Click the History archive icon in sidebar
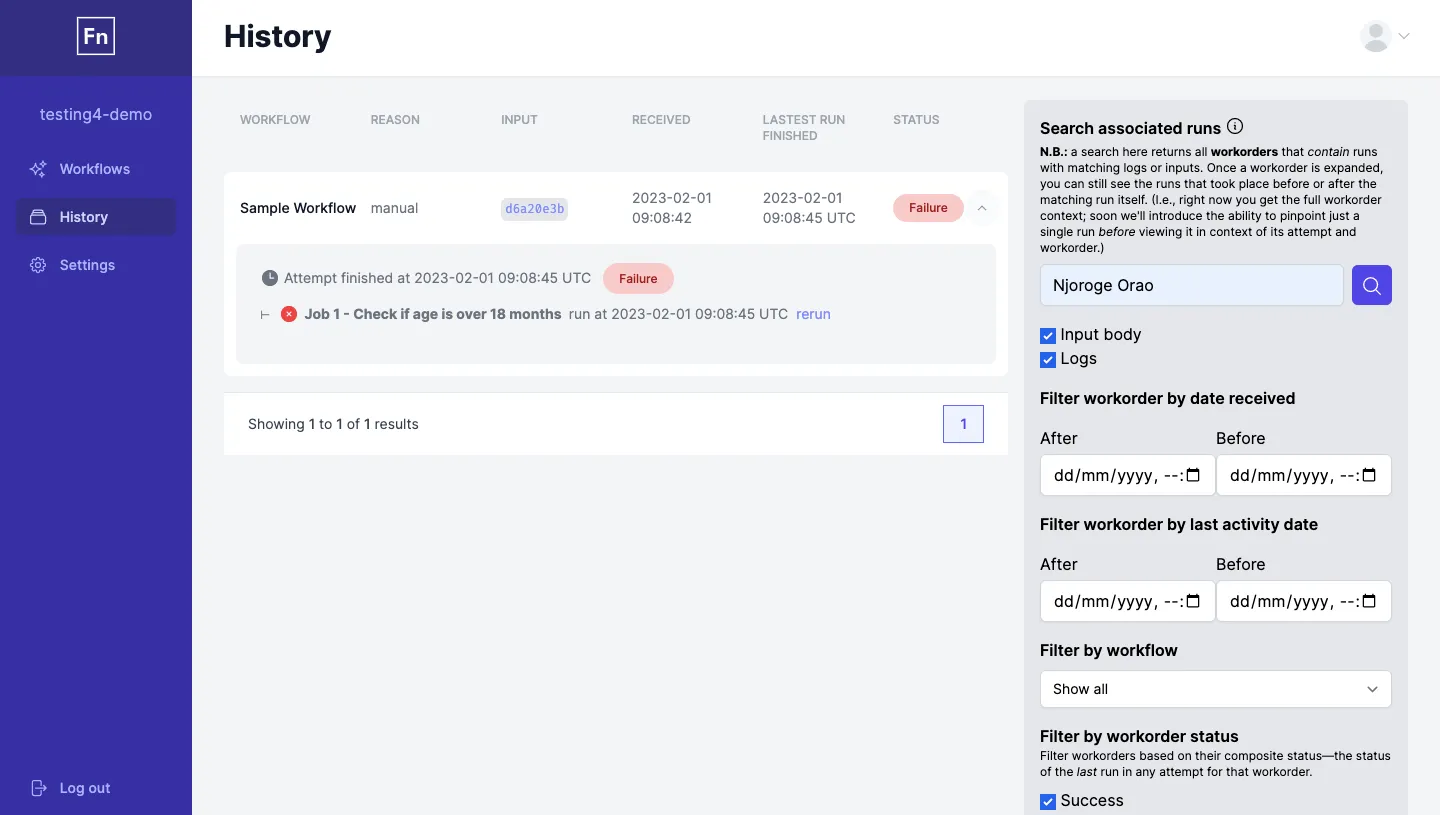1440x815 pixels. tap(38, 217)
